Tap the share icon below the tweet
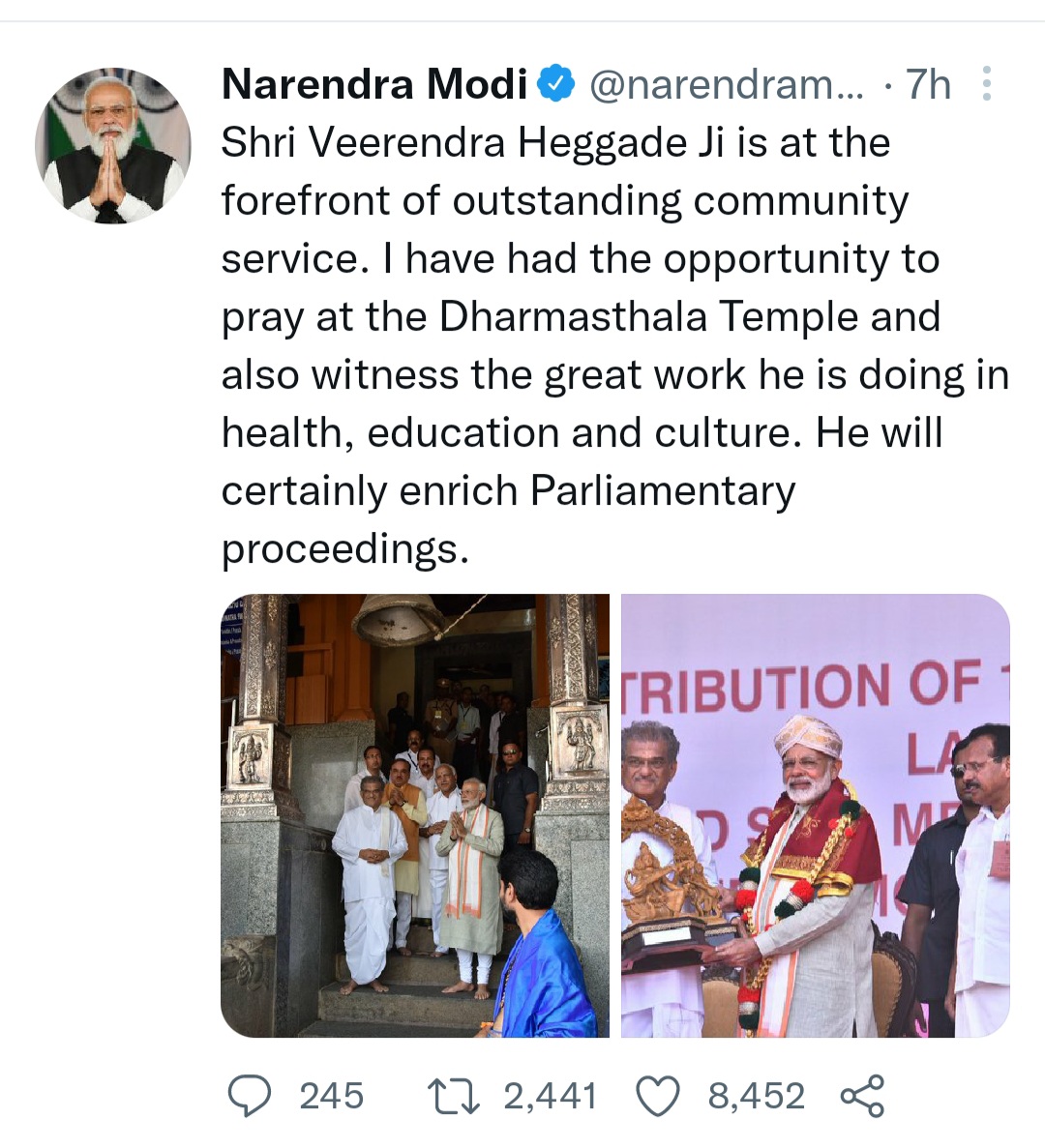Image resolution: width=1045 pixels, height=1148 pixels. coord(862,1096)
